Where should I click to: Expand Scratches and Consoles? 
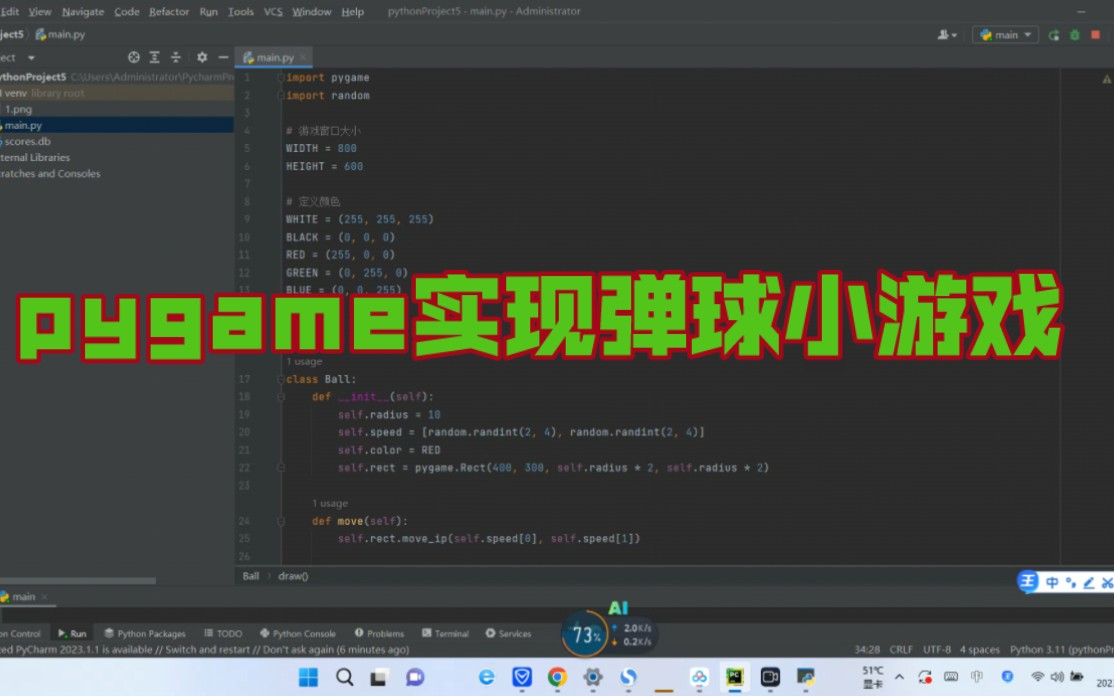(x=49, y=173)
